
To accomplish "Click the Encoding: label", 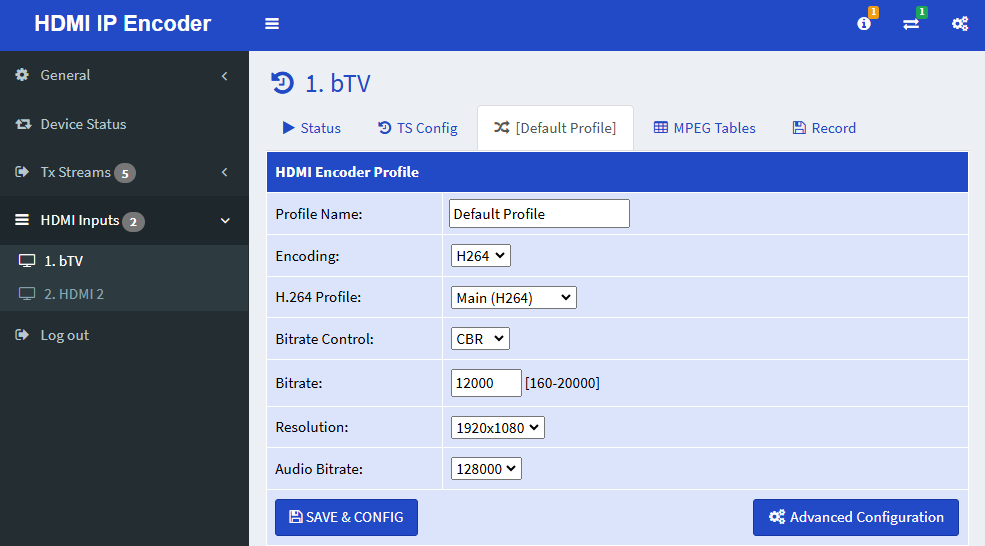I will [307, 256].
